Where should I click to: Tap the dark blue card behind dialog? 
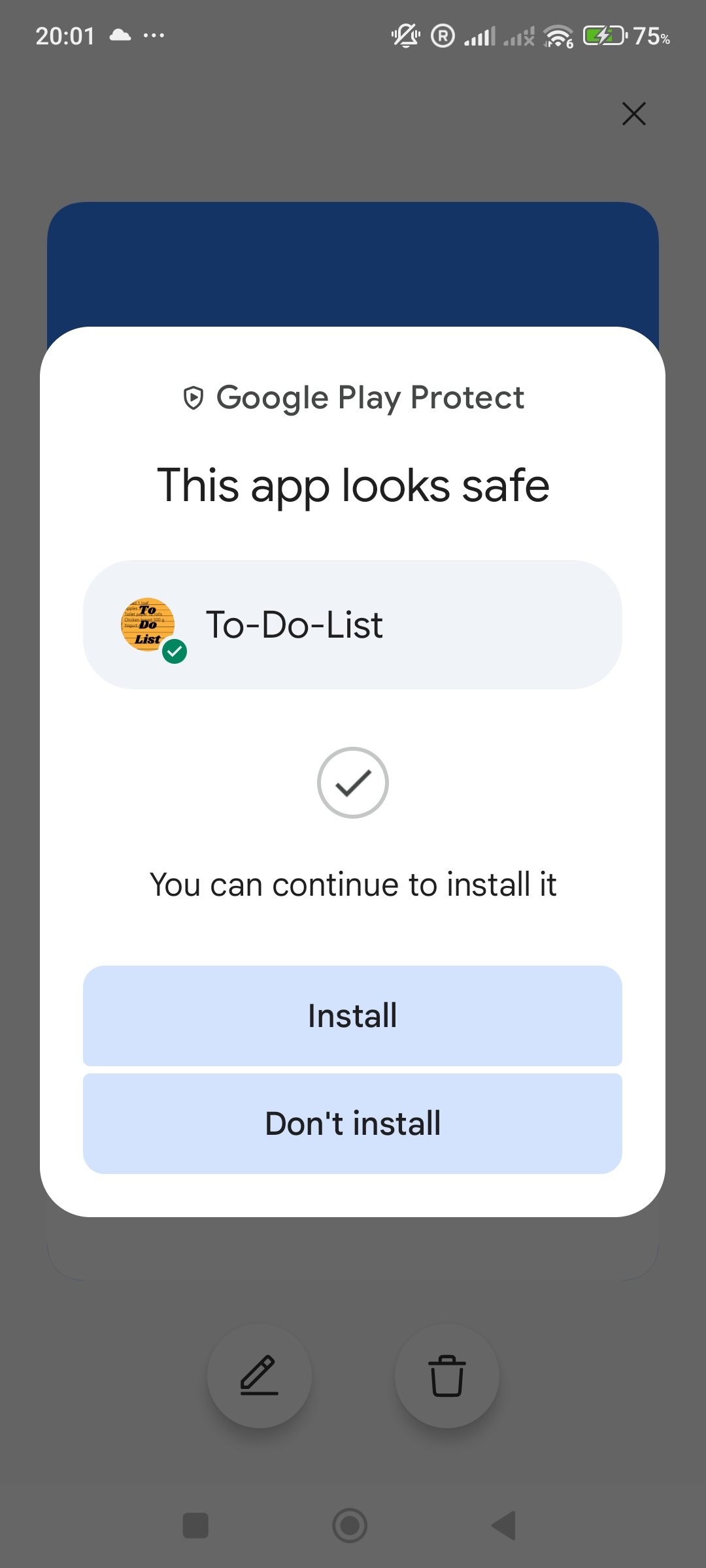(x=353, y=264)
